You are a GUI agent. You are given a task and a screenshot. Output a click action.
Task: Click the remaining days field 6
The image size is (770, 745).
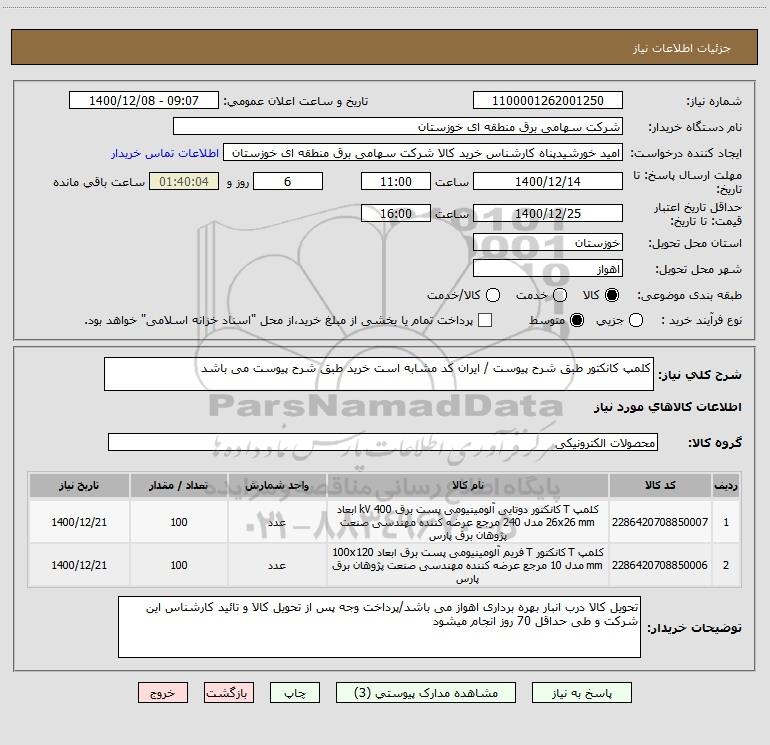[x=288, y=182]
